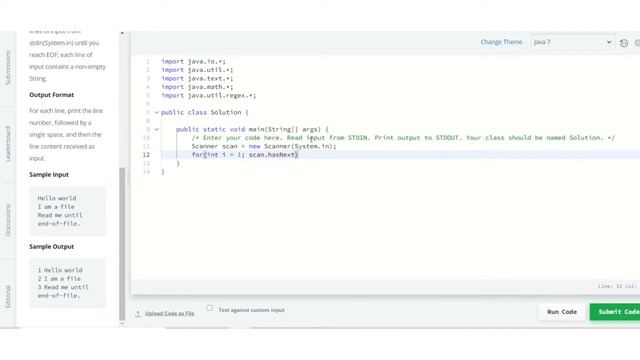Screen dimensions: 640x360
Task: Click the 'import java.math.*;' line
Action: (197, 87)
